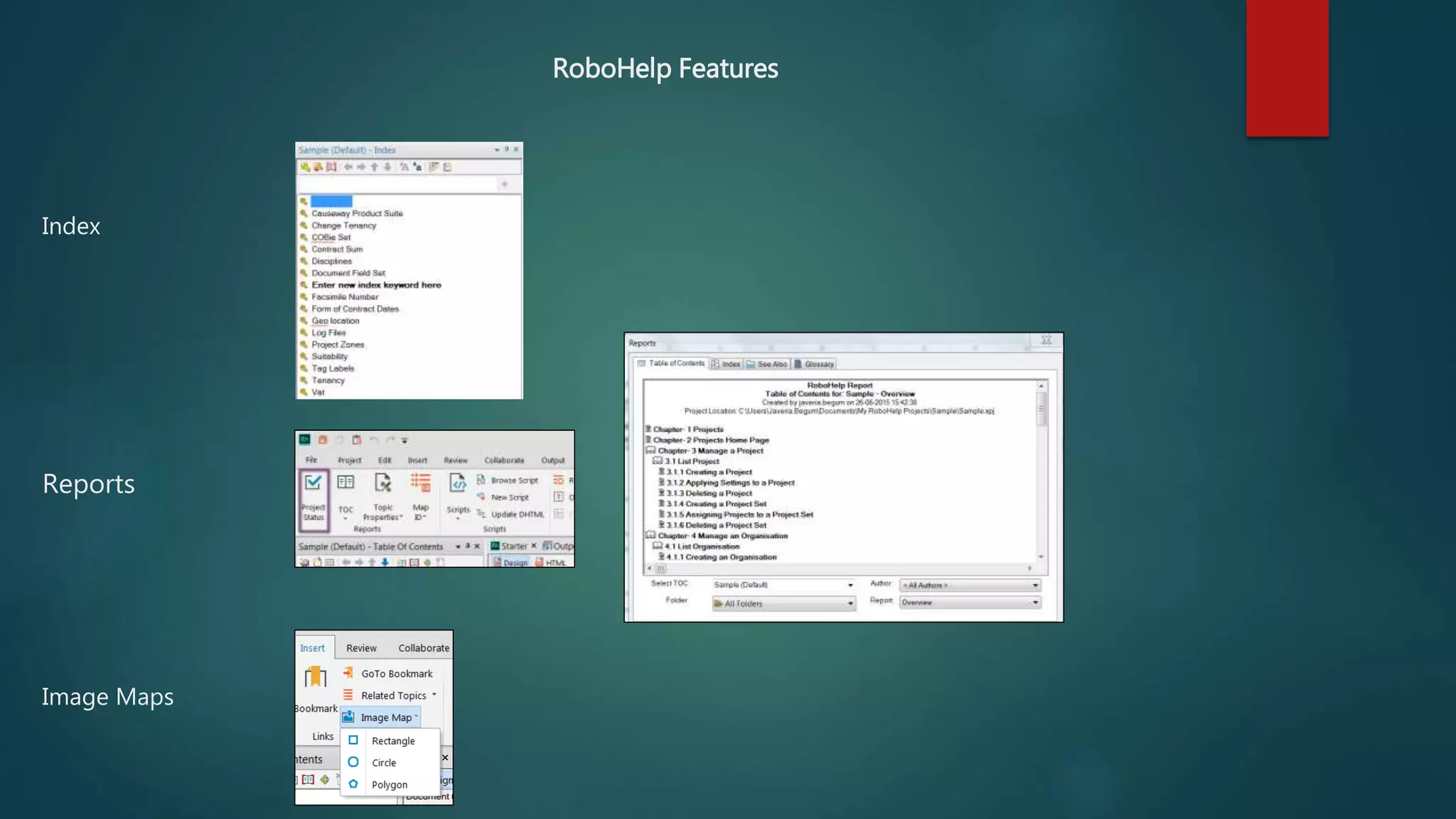This screenshot has width=1456, height=819.
Task: Click Update DHTML in Scripts group
Action: (x=510, y=514)
